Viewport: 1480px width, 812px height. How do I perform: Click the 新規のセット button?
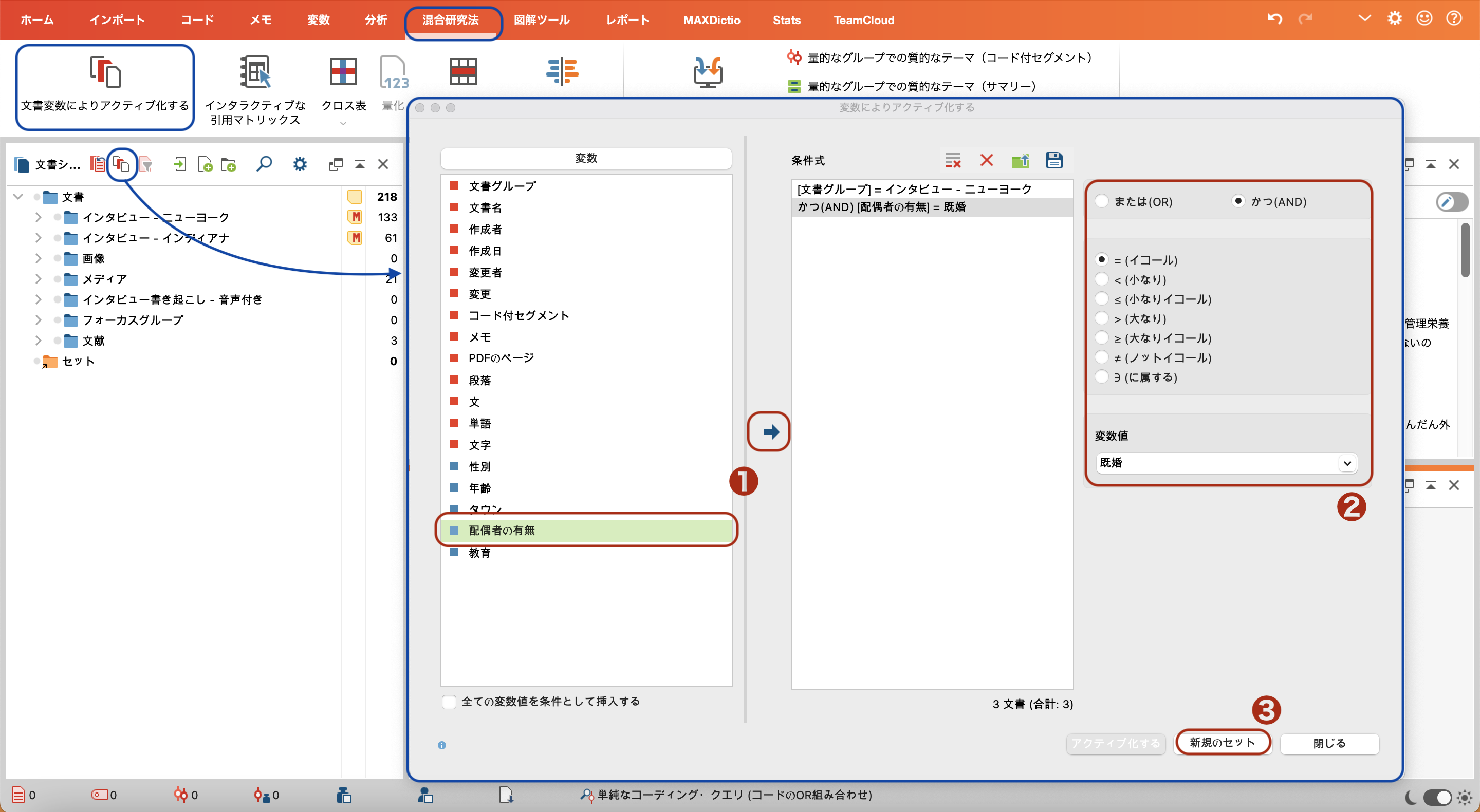pos(1222,743)
